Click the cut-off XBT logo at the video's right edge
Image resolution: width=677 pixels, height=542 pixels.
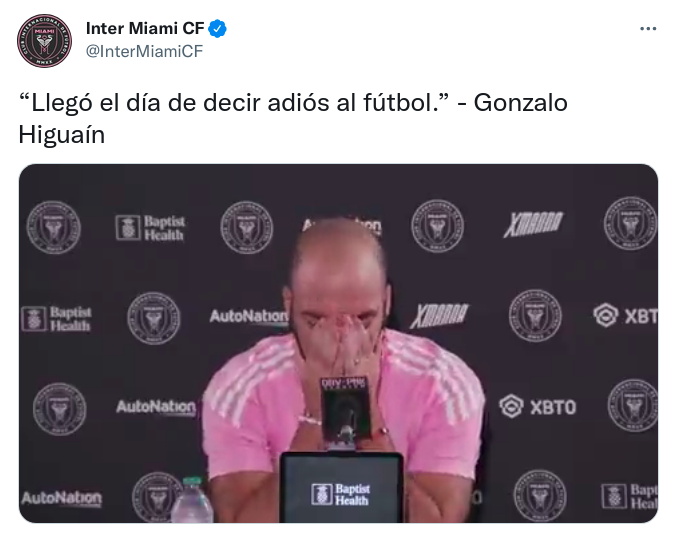(626, 315)
